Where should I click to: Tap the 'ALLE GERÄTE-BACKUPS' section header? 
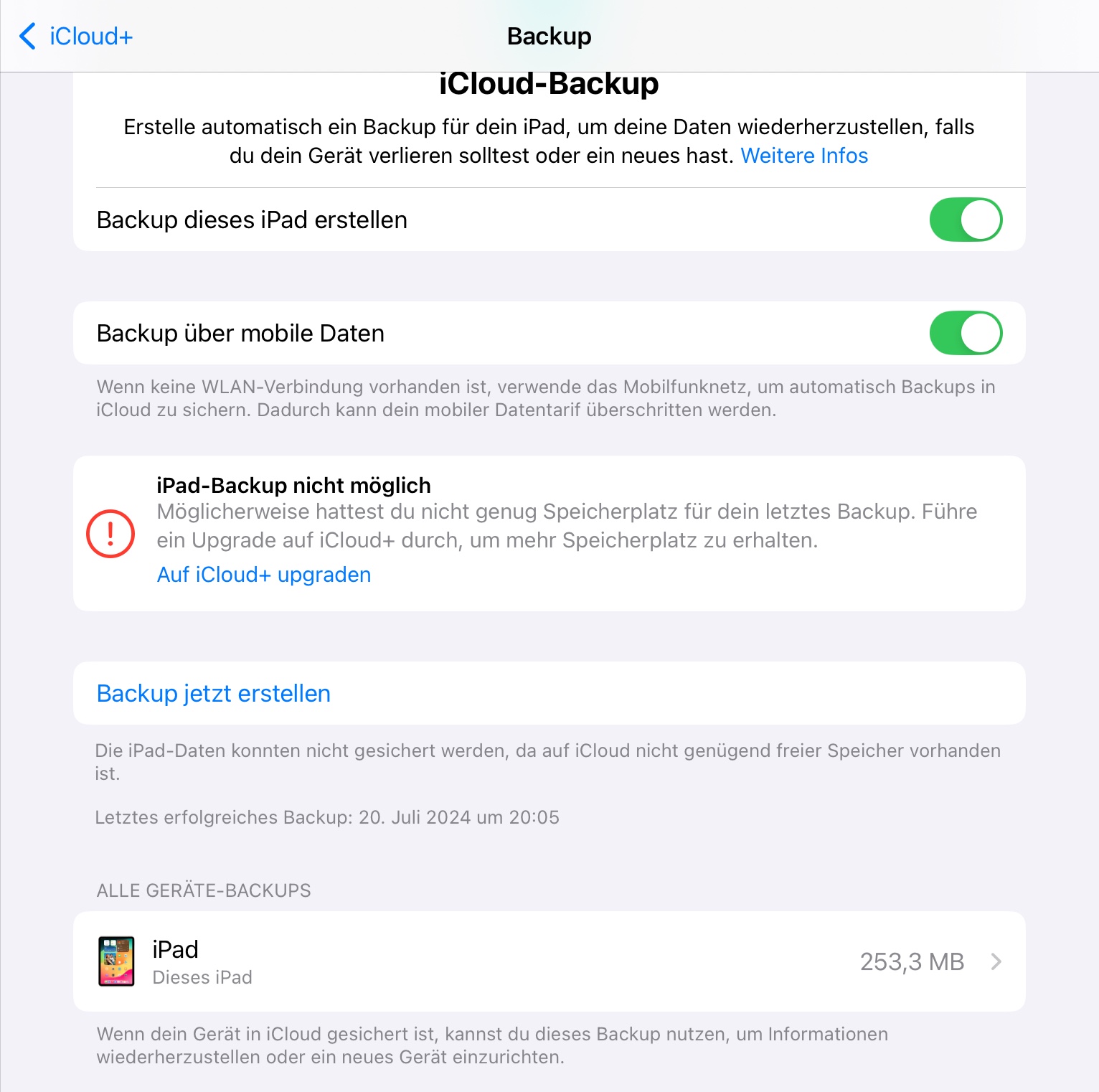click(204, 890)
